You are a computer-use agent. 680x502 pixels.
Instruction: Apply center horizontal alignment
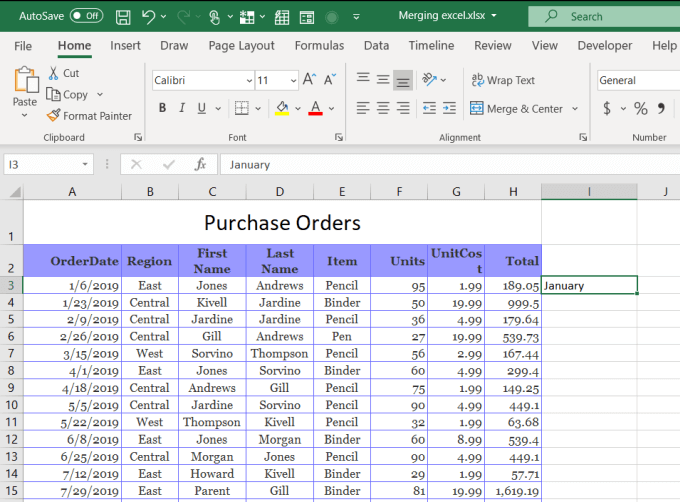click(x=383, y=108)
